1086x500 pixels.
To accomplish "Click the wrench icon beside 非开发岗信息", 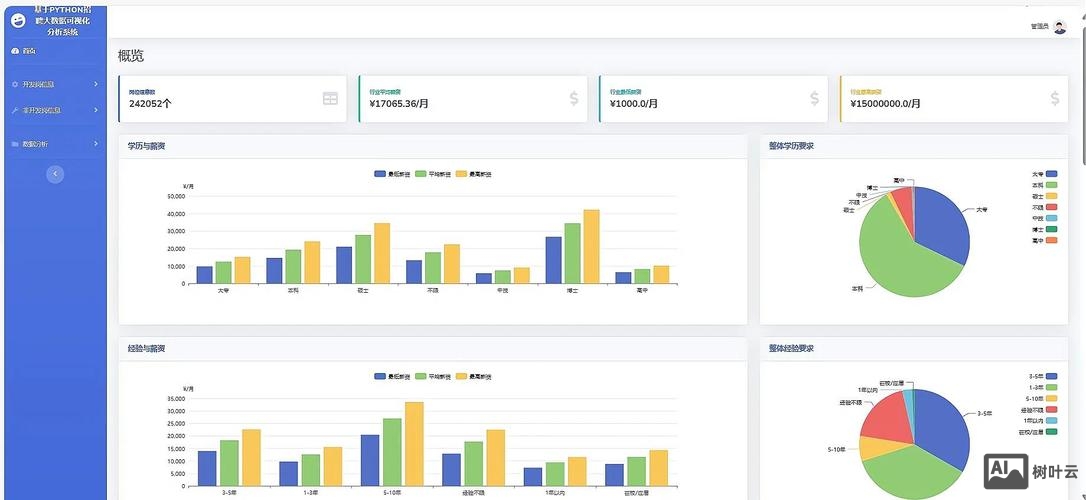I will pyautogui.click(x=15, y=110).
